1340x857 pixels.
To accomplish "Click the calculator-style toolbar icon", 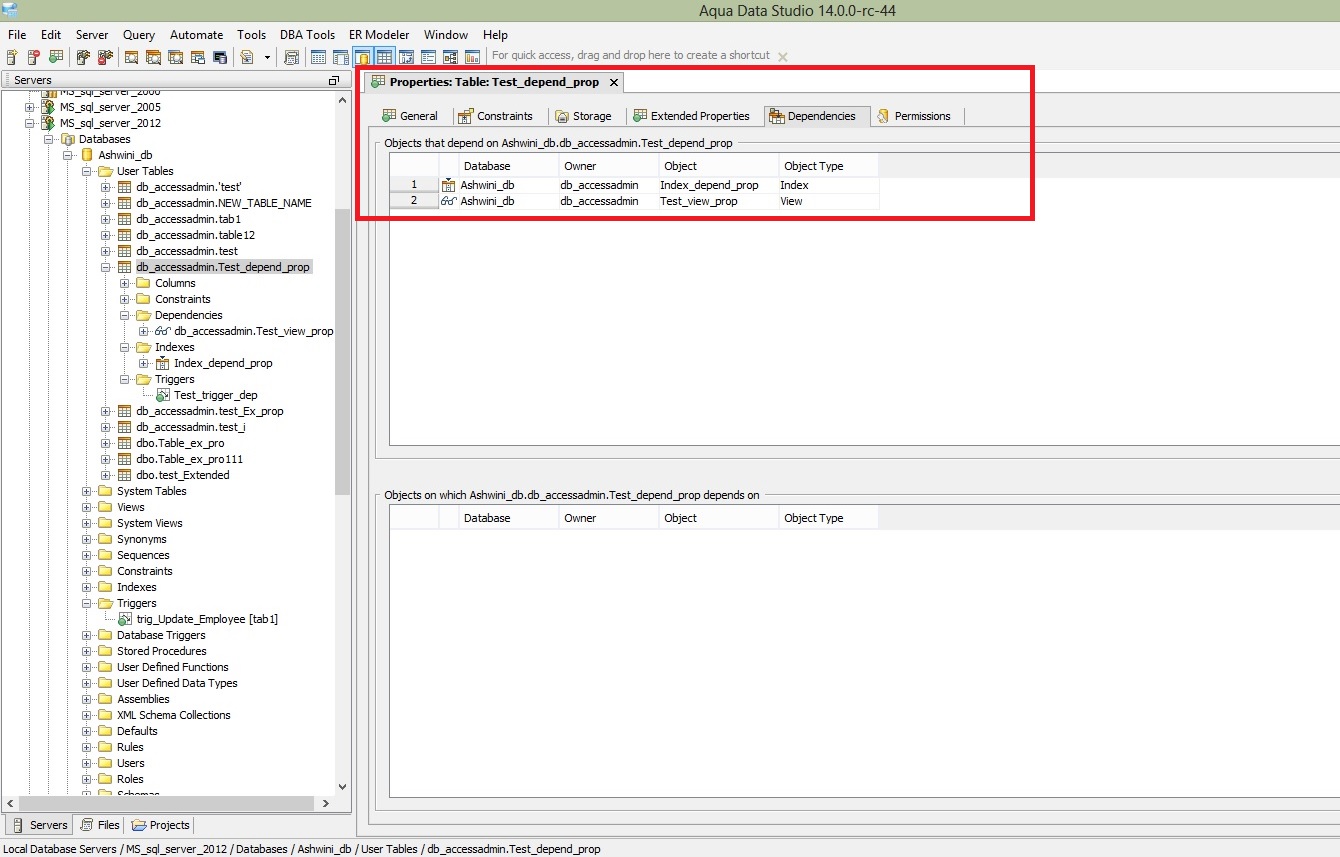I will point(292,57).
